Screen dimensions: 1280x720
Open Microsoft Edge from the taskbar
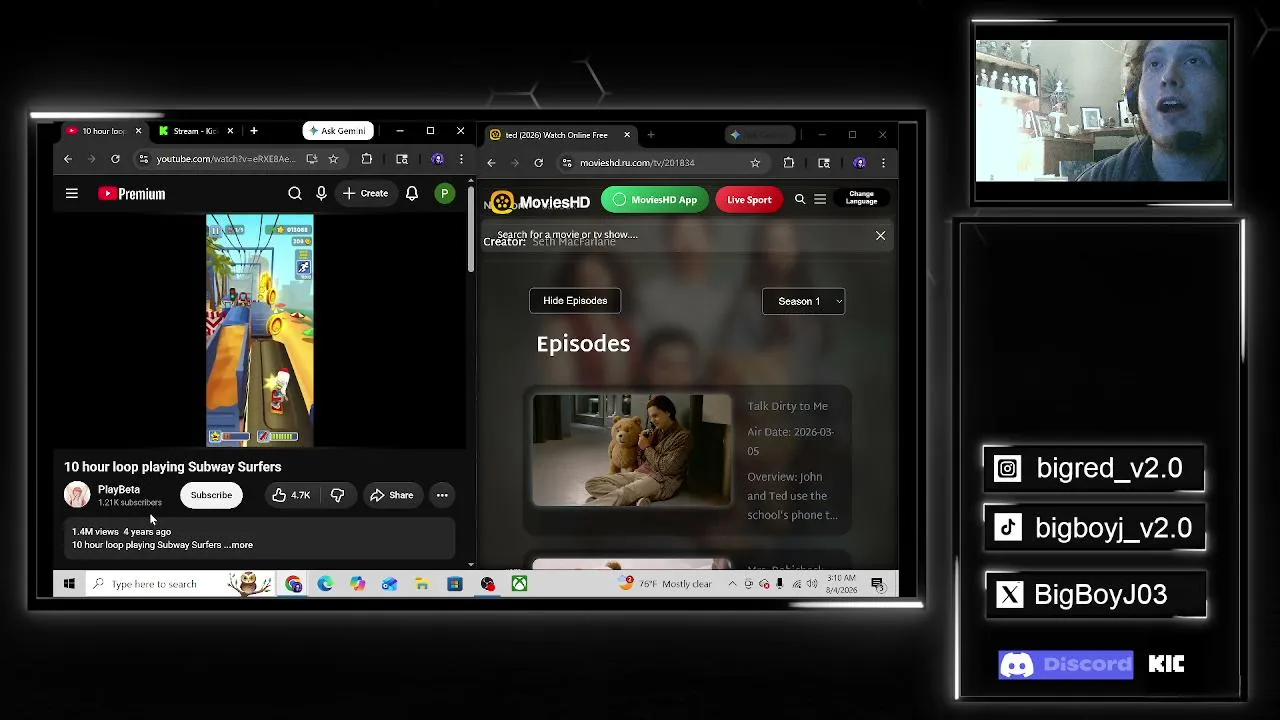pyautogui.click(x=325, y=584)
